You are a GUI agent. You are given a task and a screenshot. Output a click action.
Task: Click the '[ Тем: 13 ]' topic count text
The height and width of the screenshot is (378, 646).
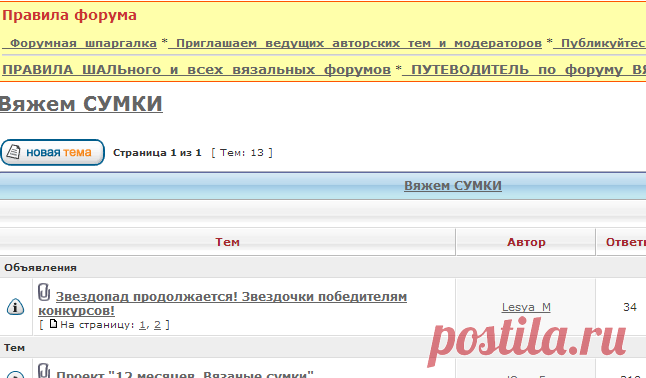point(242,153)
